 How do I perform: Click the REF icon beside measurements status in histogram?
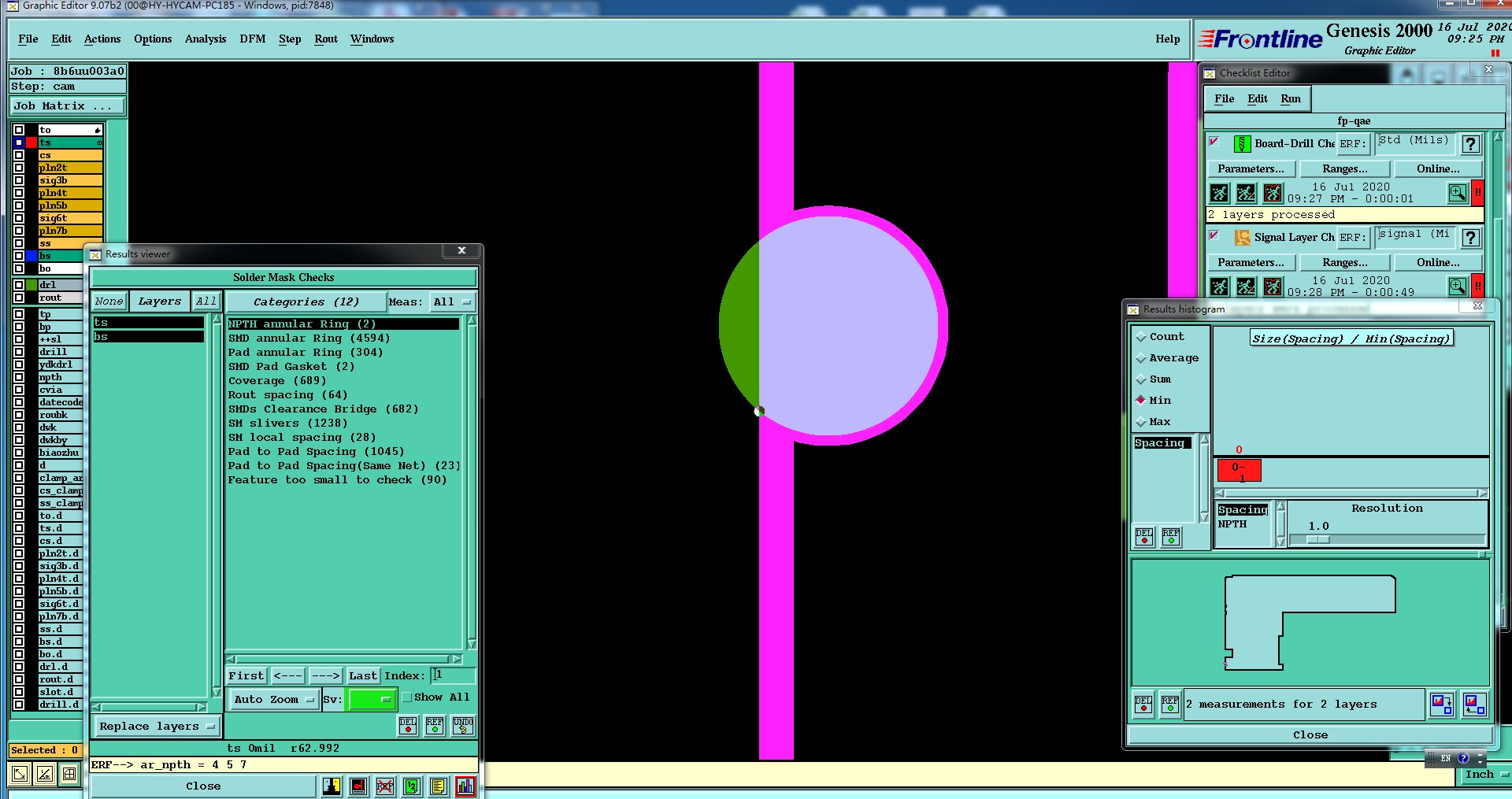(1171, 705)
